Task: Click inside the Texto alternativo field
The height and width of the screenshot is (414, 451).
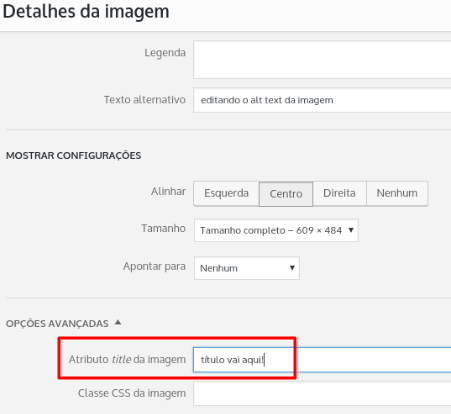Action: coord(322,100)
